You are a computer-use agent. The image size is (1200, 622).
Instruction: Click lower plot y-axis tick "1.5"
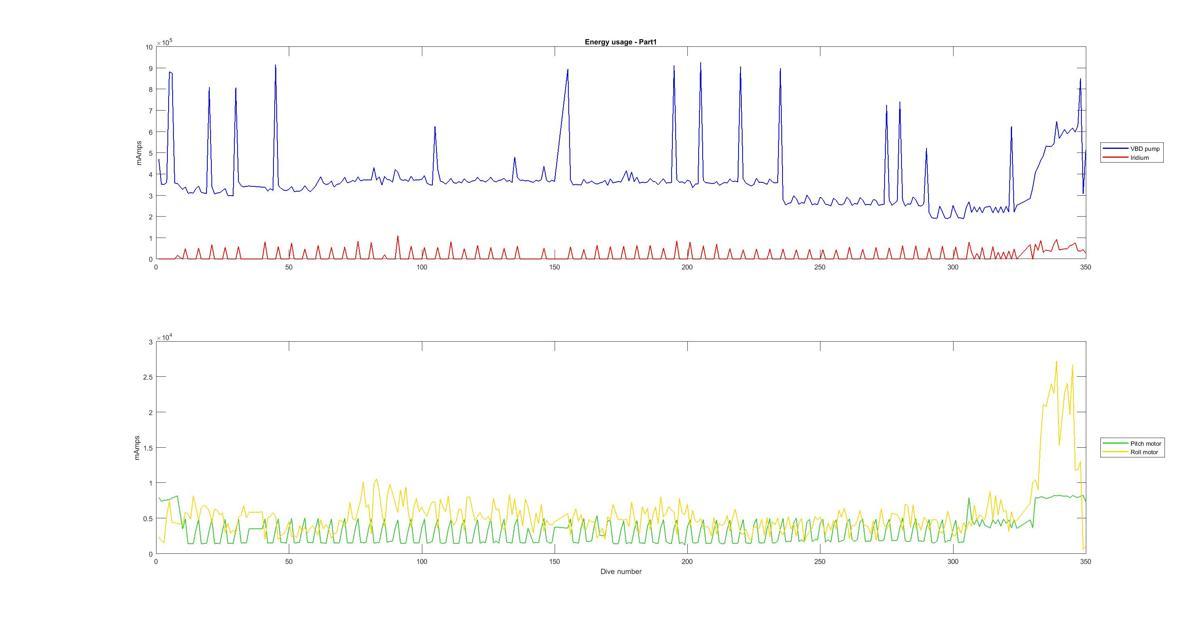148,448
